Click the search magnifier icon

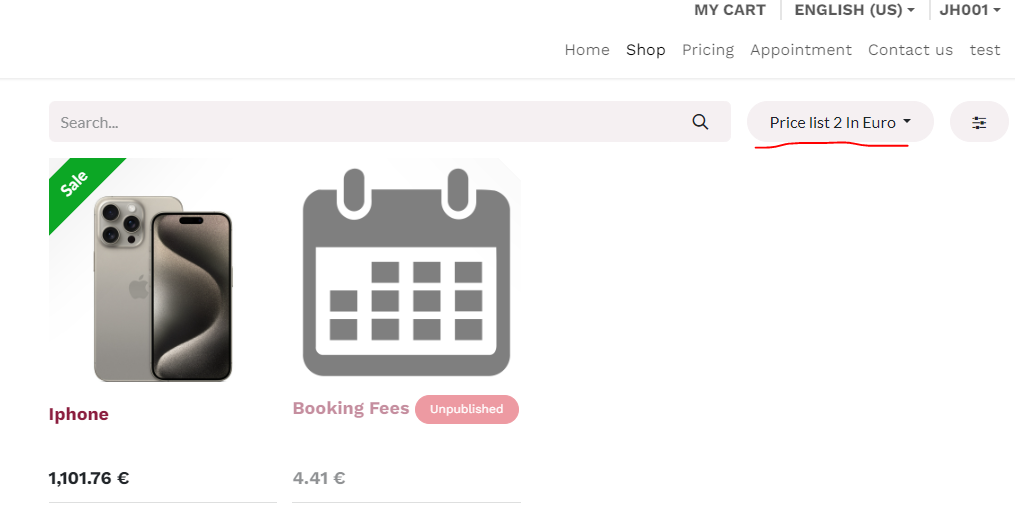coord(700,122)
